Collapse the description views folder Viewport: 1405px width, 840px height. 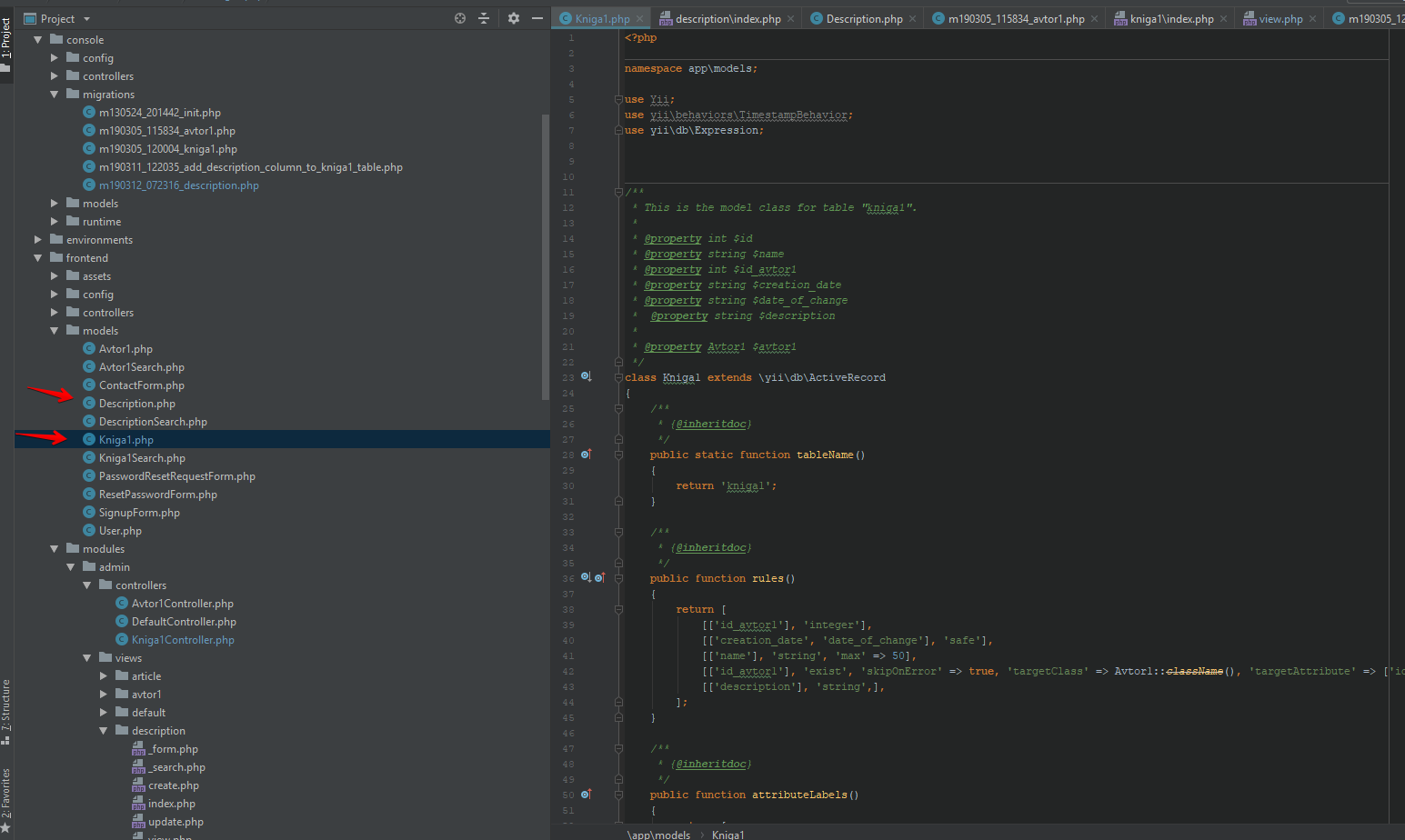104,731
